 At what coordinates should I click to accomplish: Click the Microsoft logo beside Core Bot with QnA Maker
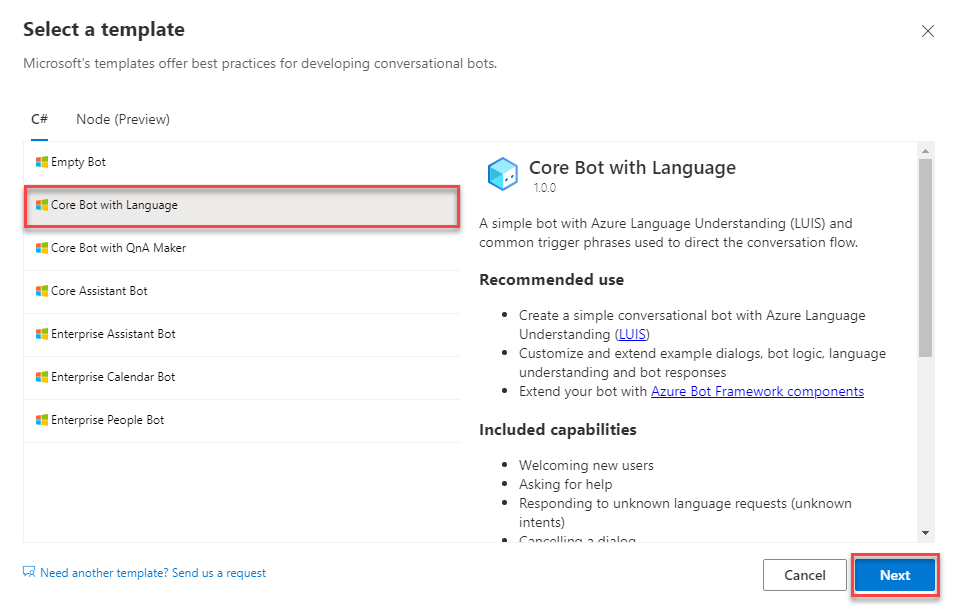pyautogui.click(x=42, y=248)
